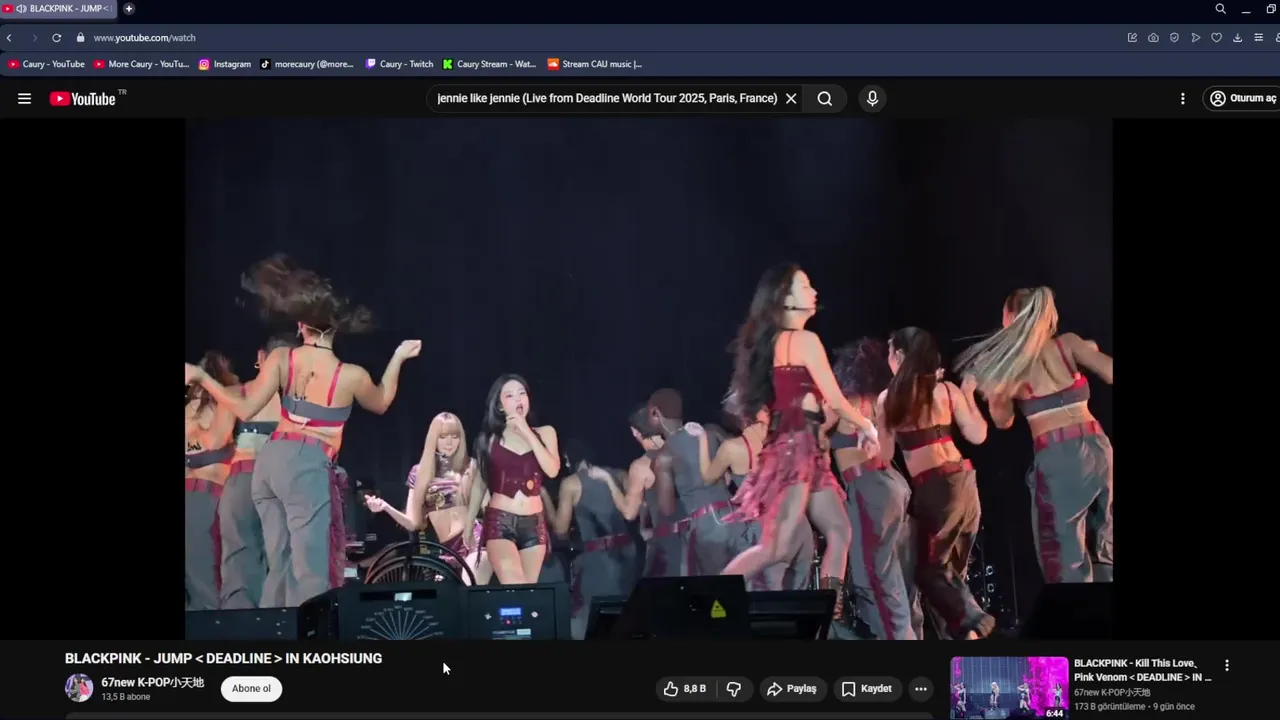Save the video with Kaydet
The image size is (1280, 720).
(866, 689)
